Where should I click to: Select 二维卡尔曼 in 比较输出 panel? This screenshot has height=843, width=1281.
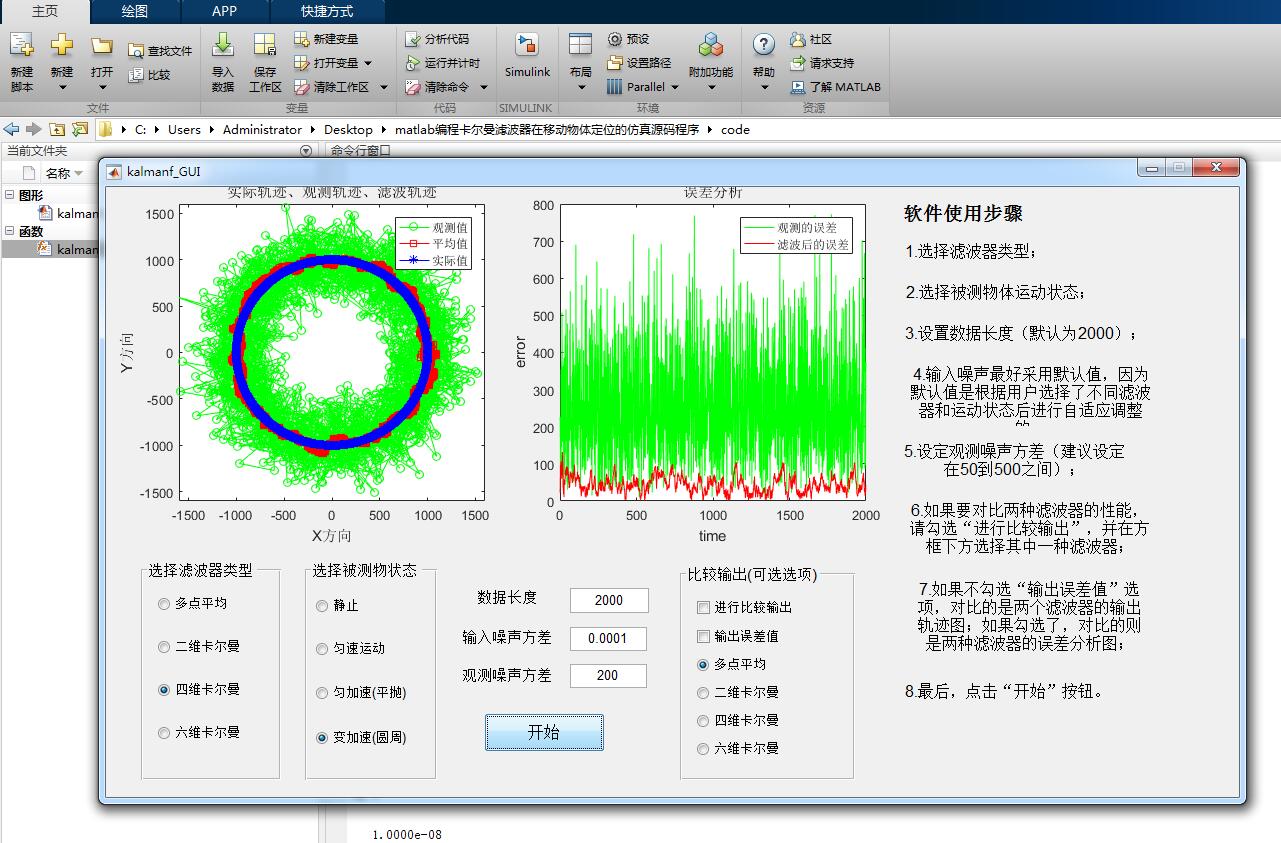pos(703,692)
